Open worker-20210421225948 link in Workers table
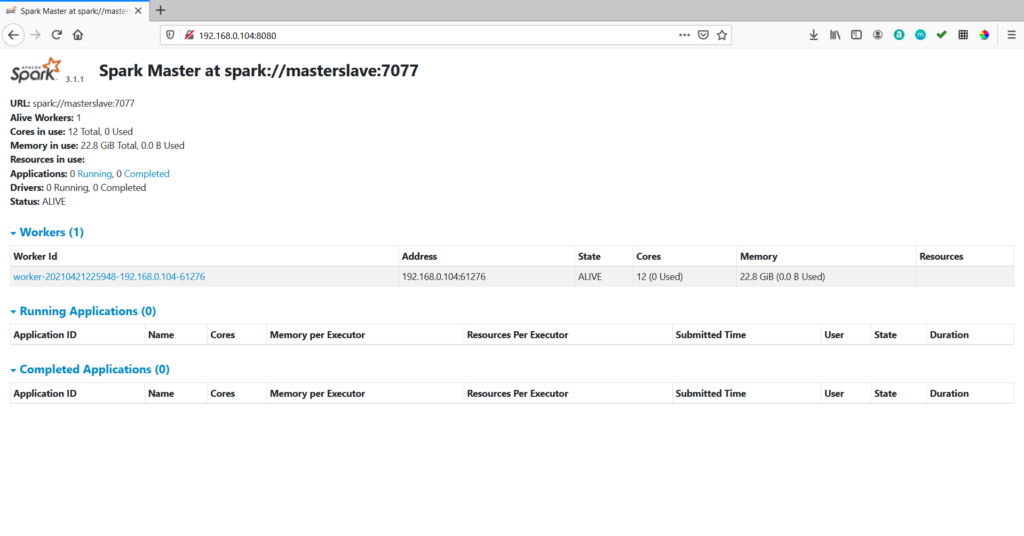This screenshot has width=1024, height=536. [x=109, y=277]
